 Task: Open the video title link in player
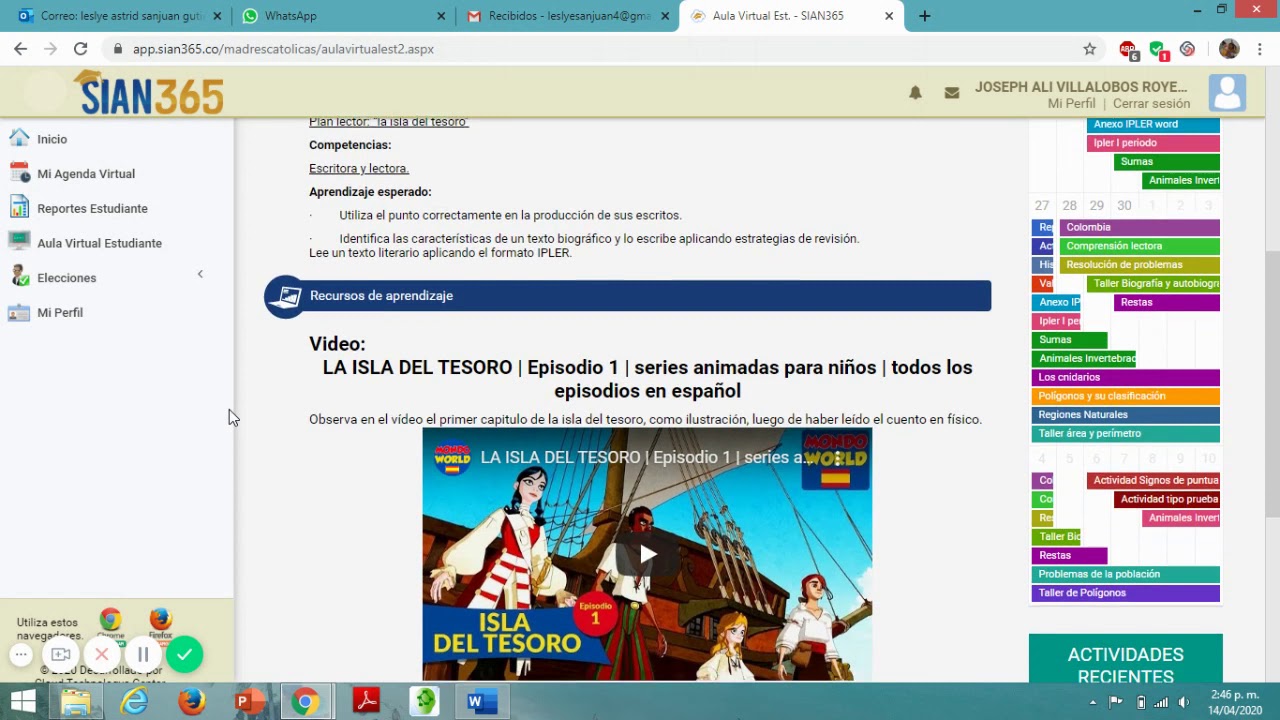click(646, 458)
